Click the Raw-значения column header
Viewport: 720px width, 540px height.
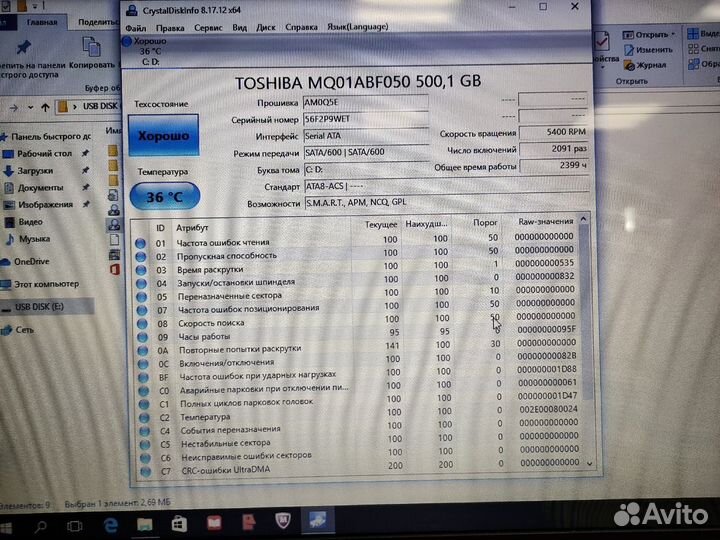coord(546,221)
